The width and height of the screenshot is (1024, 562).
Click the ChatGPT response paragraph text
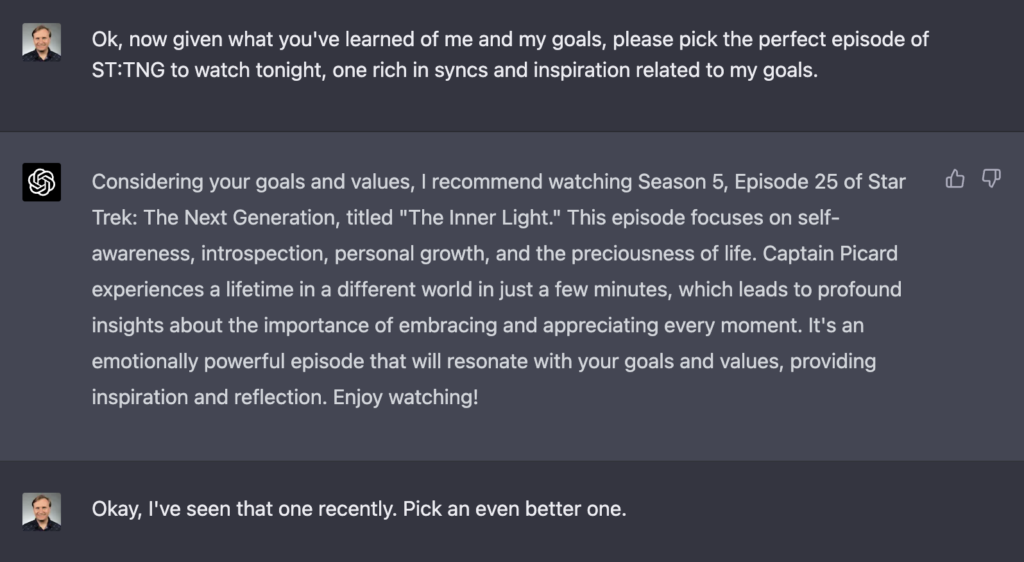point(498,289)
